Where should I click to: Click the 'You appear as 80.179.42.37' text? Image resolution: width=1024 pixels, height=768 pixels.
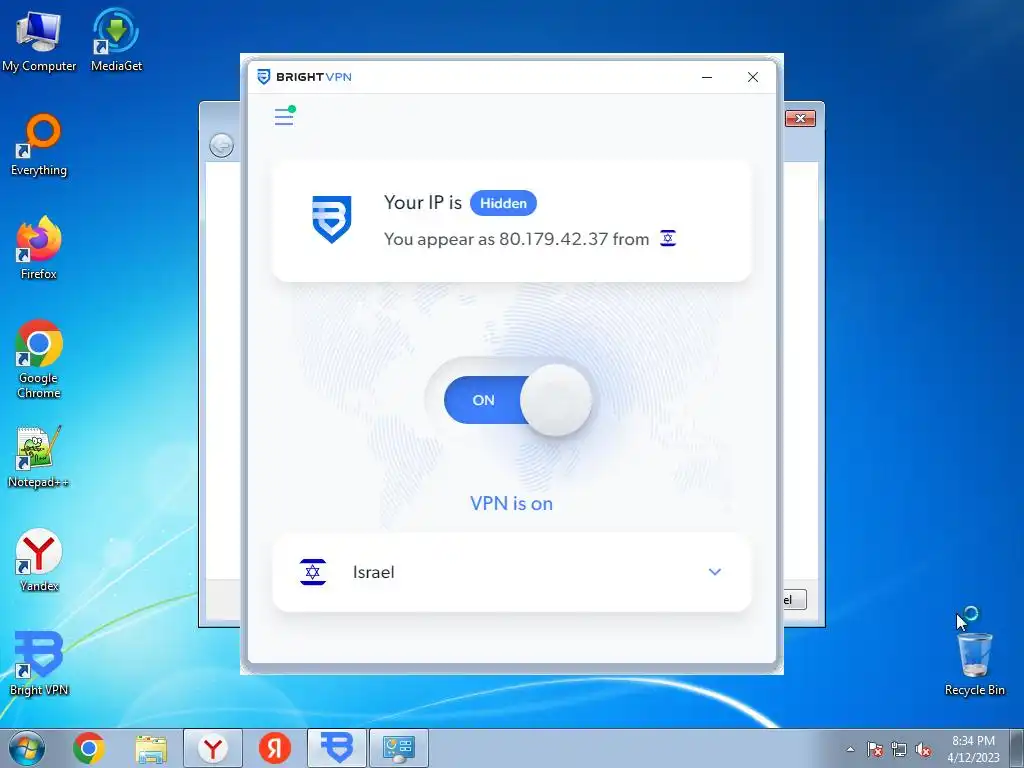496,239
